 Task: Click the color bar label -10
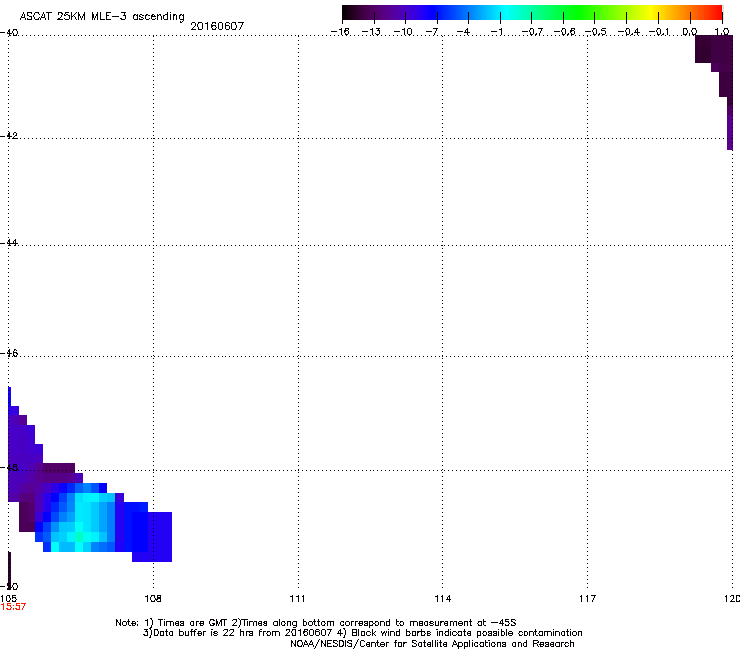click(x=403, y=32)
